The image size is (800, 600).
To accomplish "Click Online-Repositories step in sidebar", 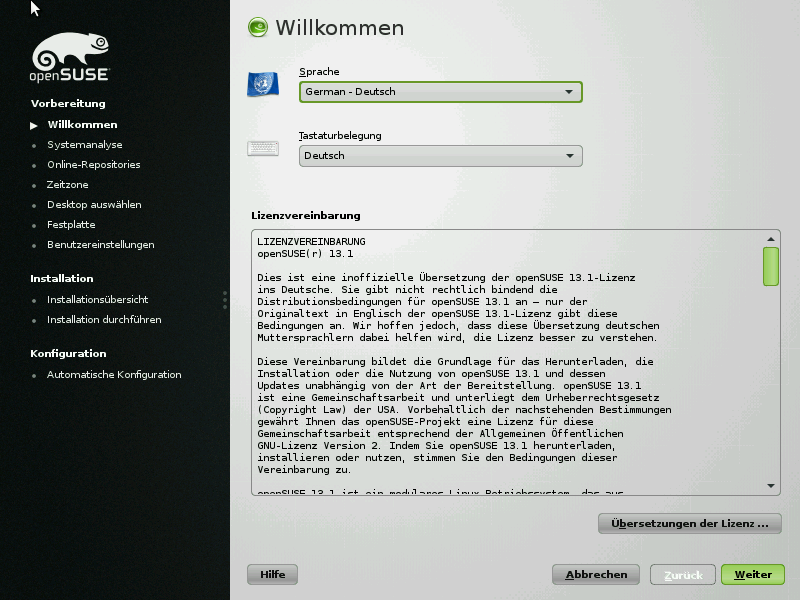I will (x=93, y=165).
